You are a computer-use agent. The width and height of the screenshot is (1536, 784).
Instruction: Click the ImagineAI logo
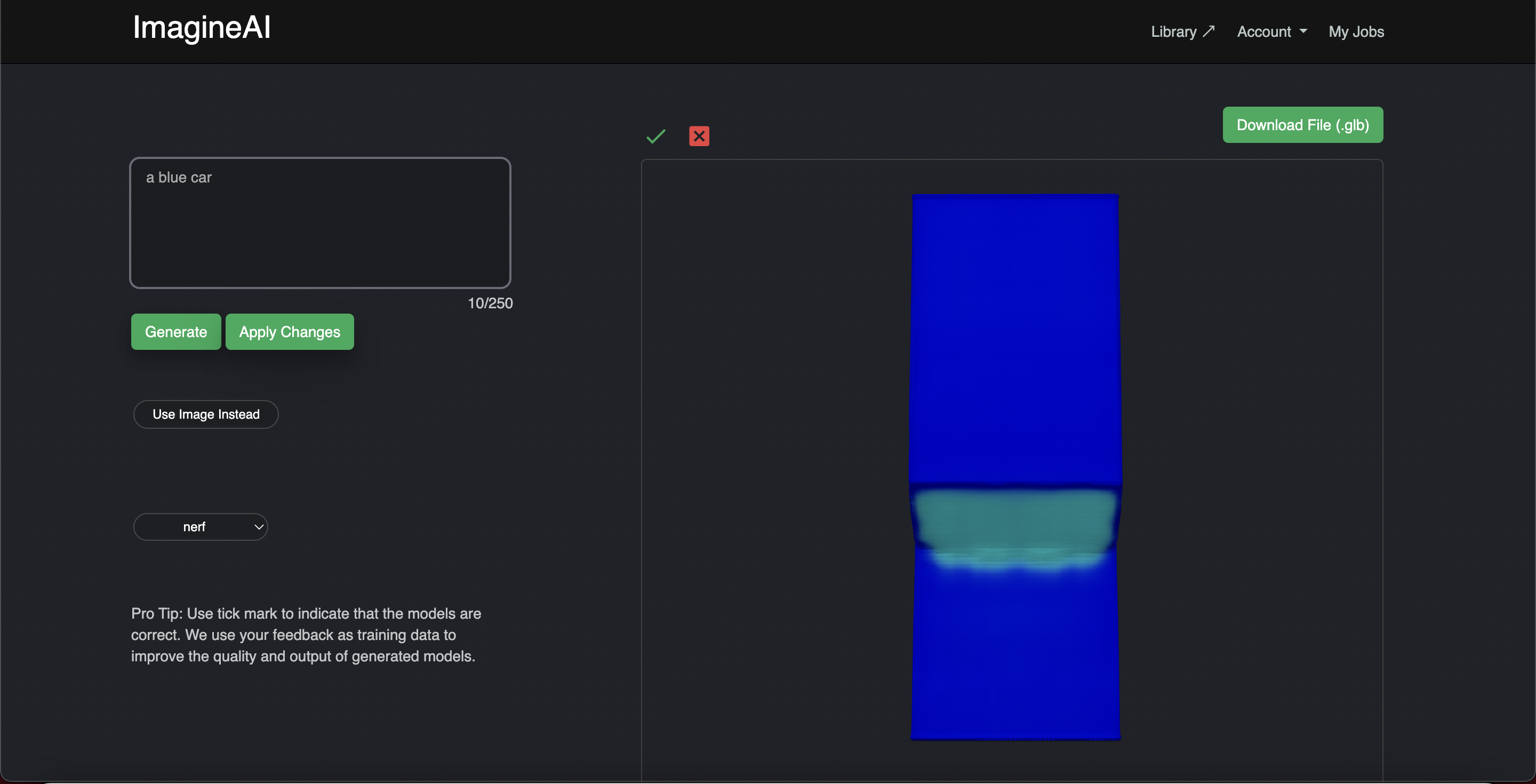tap(202, 27)
